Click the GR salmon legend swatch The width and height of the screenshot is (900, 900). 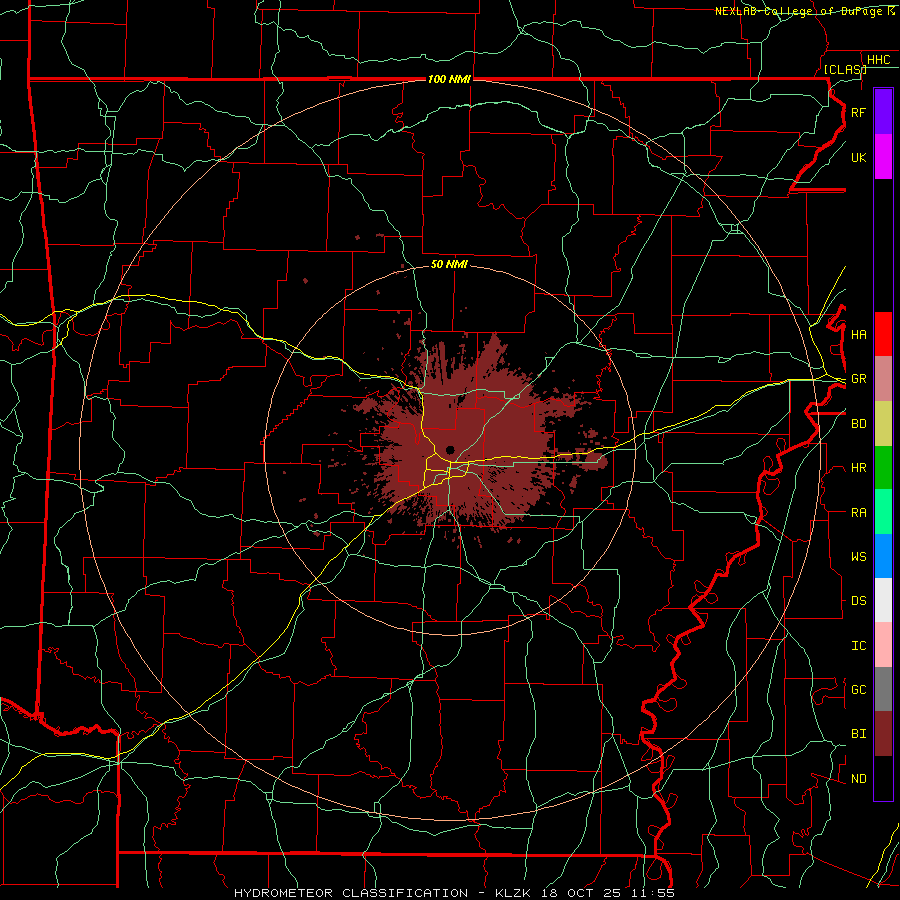[883, 379]
